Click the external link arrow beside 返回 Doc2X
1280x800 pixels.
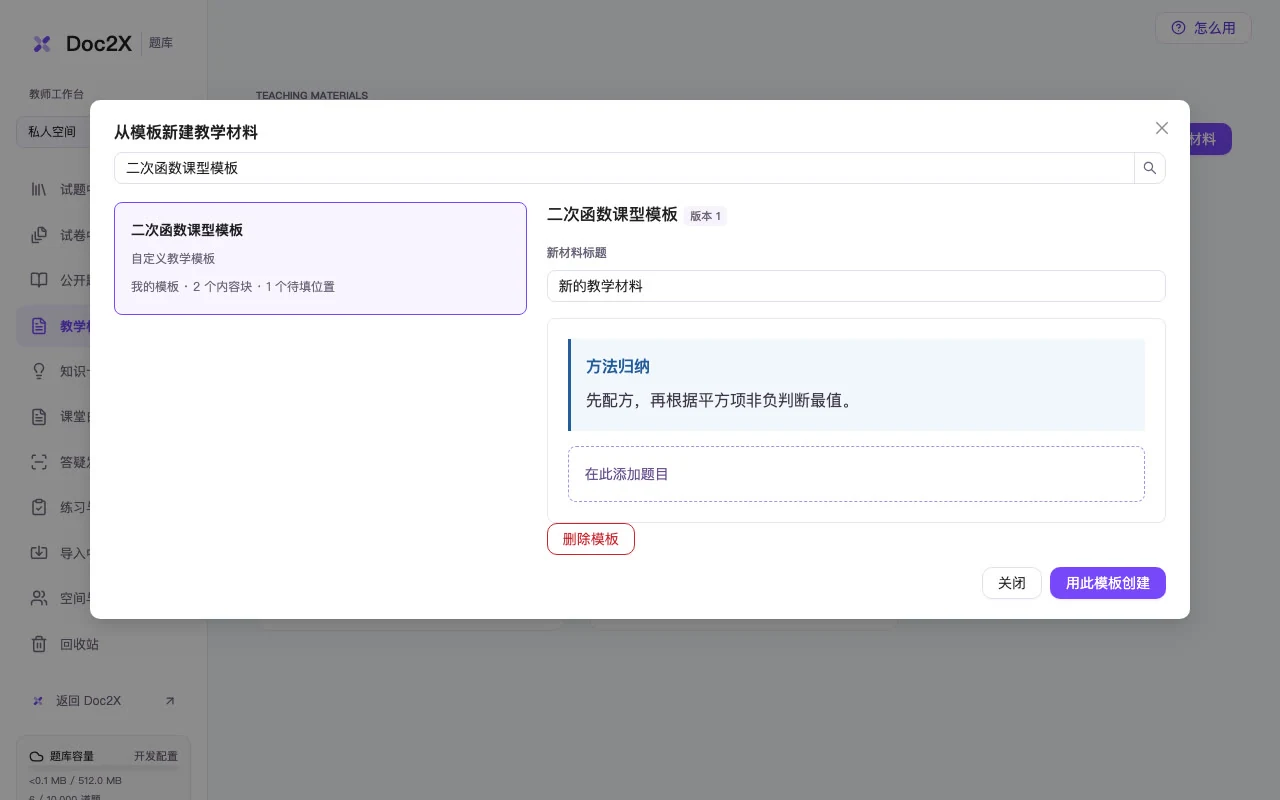point(170,701)
